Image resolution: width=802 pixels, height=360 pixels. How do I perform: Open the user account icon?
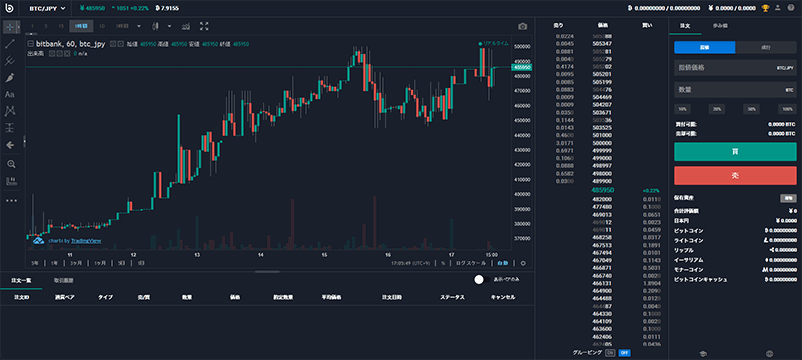[778, 8]
